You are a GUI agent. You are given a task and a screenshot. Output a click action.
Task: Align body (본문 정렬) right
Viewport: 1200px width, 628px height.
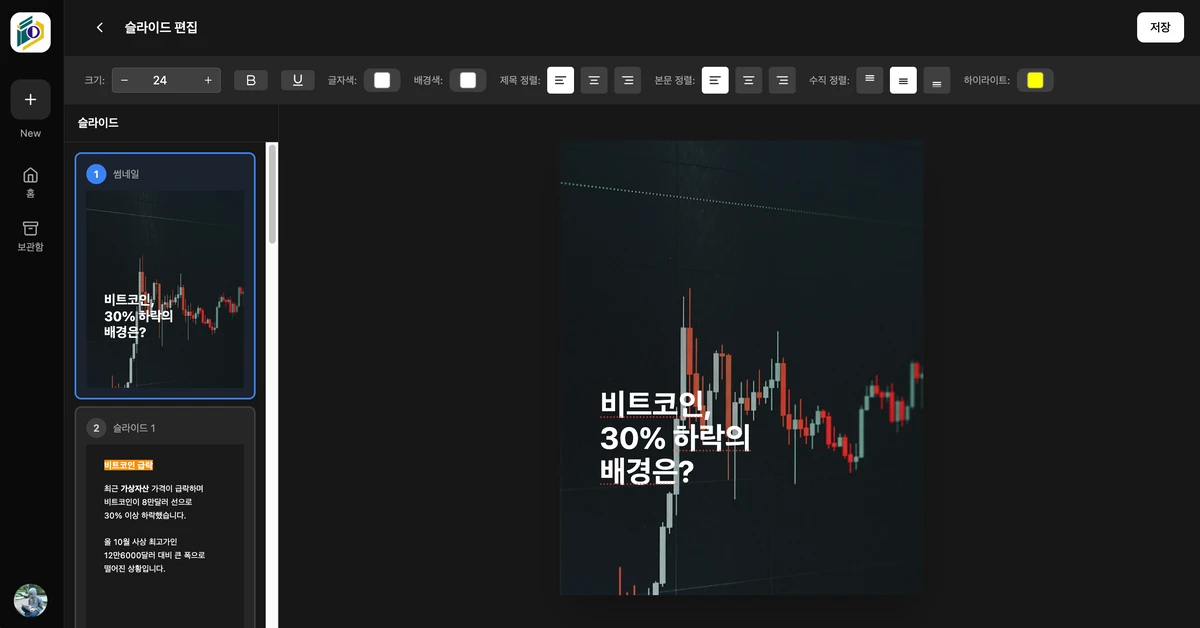coord(782,80)
